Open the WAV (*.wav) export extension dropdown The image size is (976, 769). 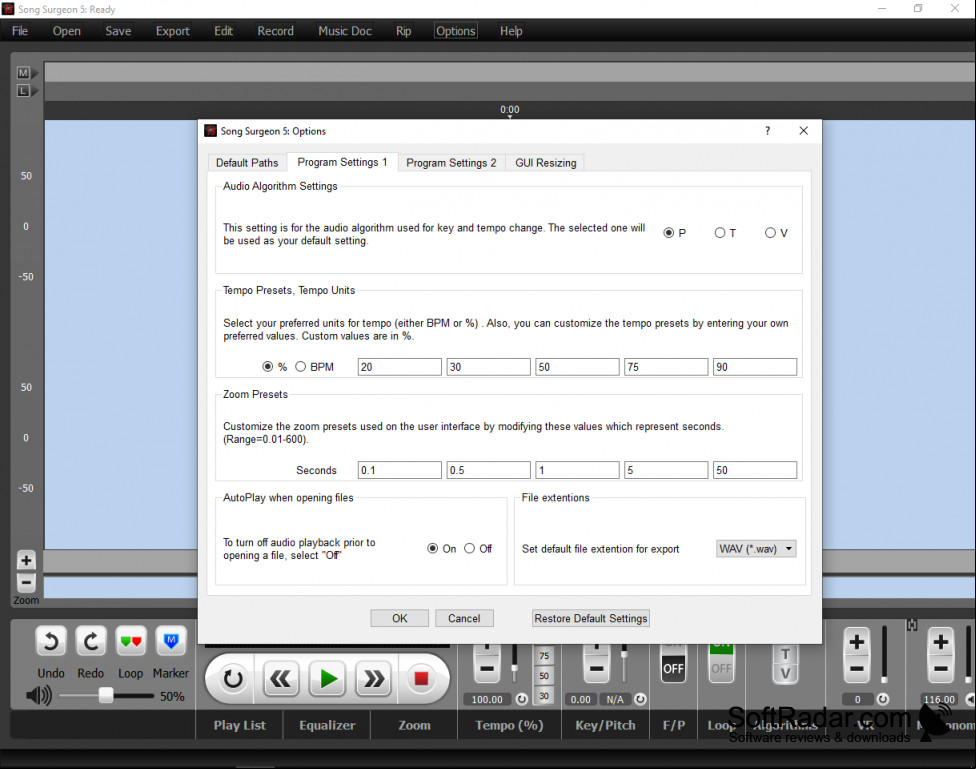(756, 549)
